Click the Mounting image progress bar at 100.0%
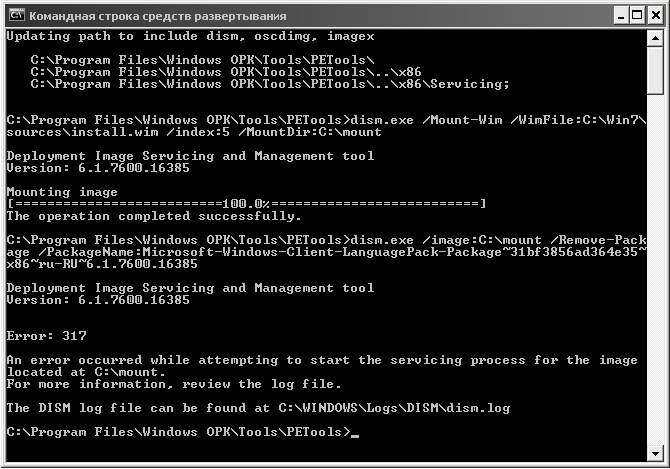 click(246, 204)
